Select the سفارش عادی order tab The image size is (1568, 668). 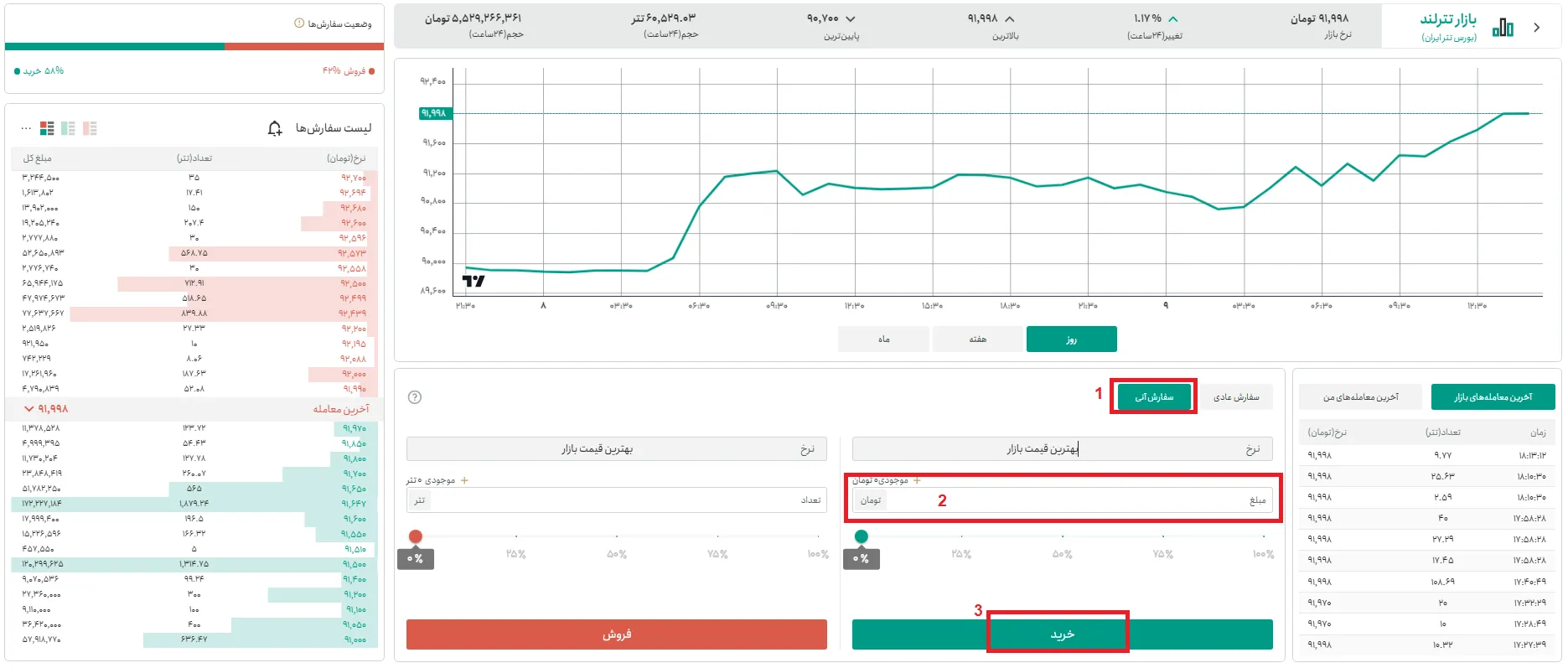tap(1235, 397)
